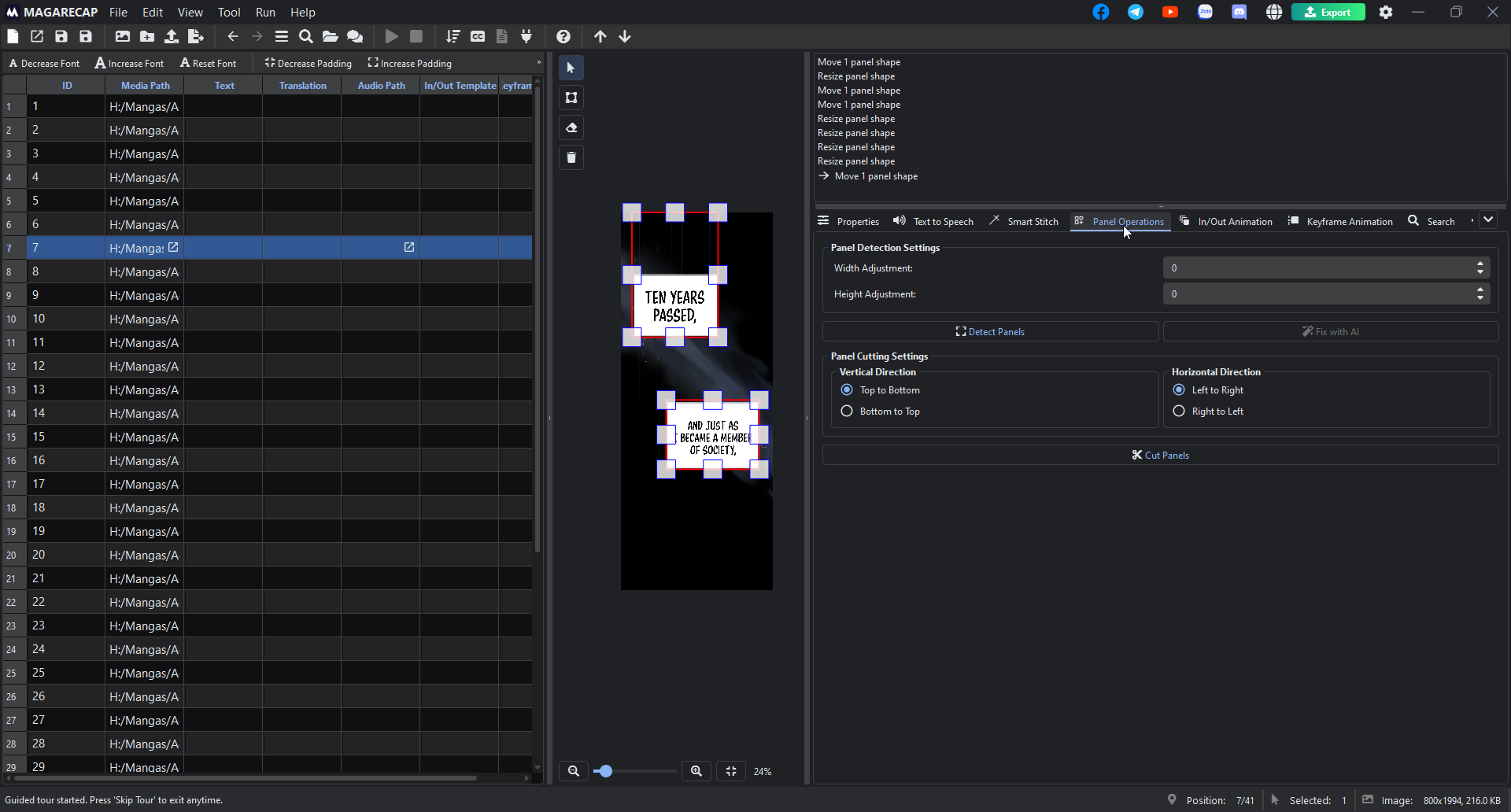Click the upload icon in toolbar
The height and width of the screenshot is (812, 1511).
tap(172, 36)
